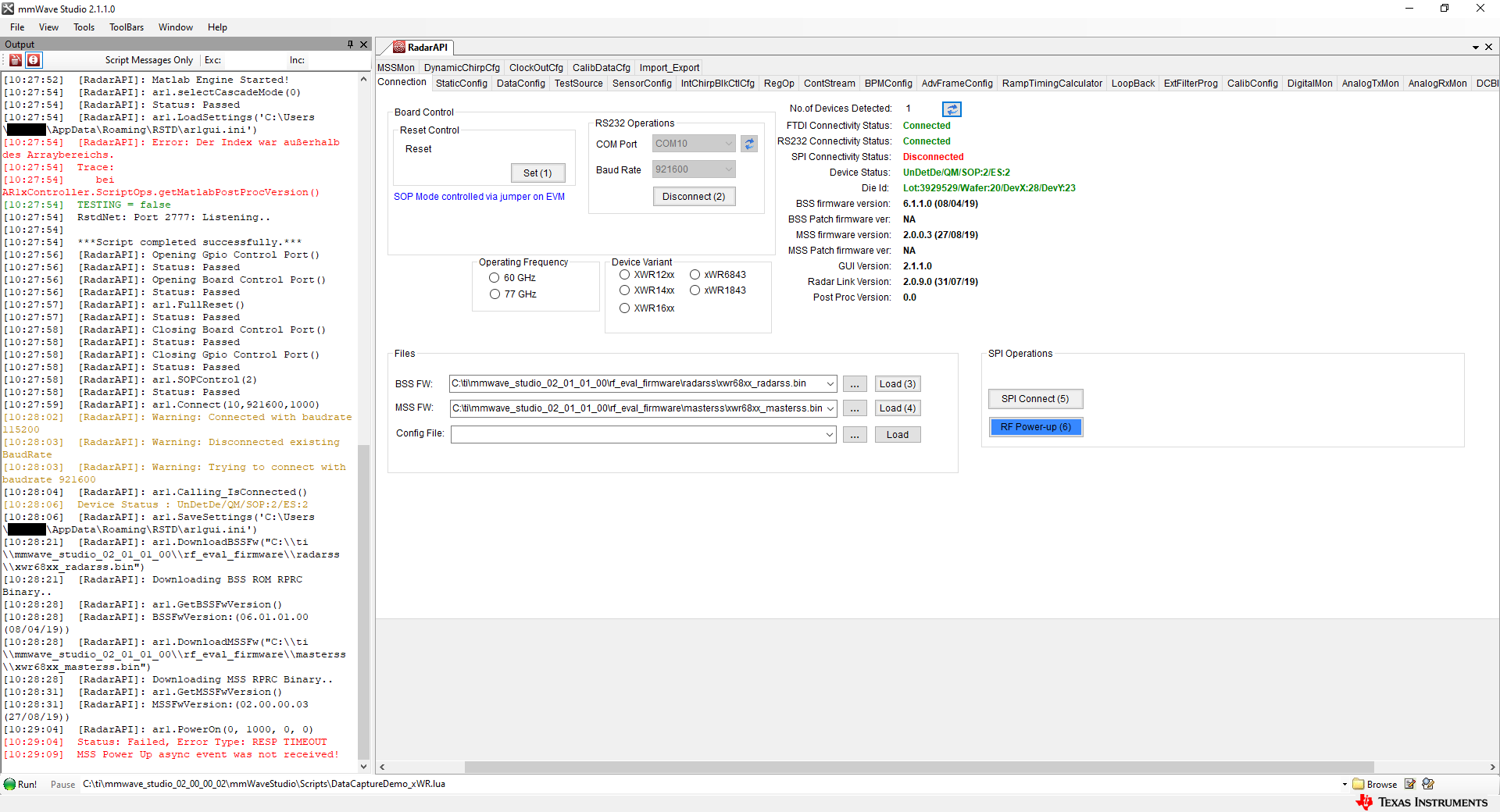The image size is (1500, 812).
Task: Refresh the number of devices detected
Action: 952,109
